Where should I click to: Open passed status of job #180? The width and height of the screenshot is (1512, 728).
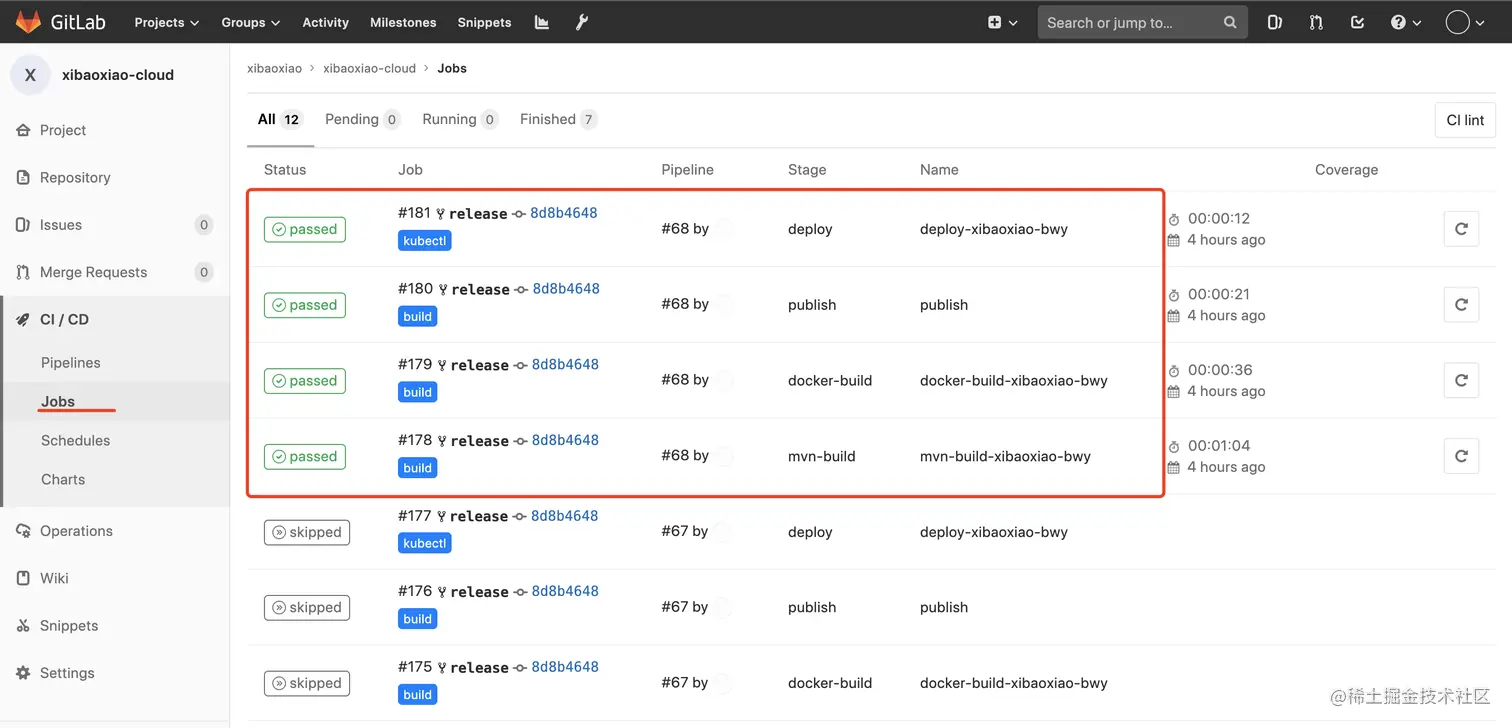[x=305, y=305]
